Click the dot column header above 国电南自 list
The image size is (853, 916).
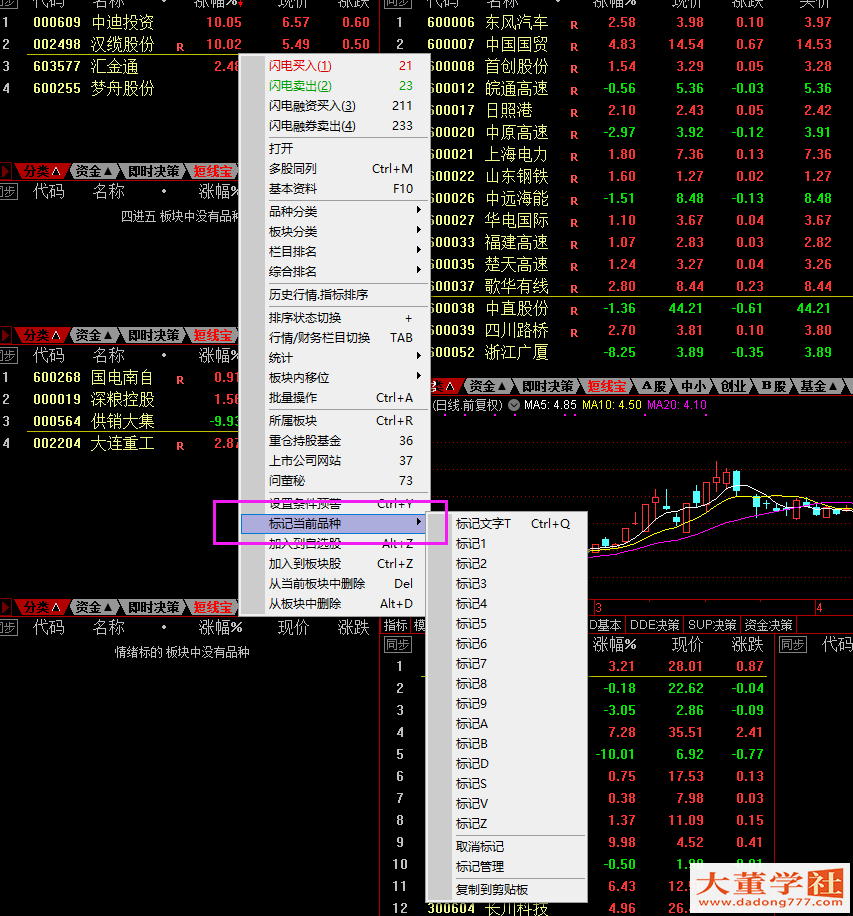(x=164, y=355)
